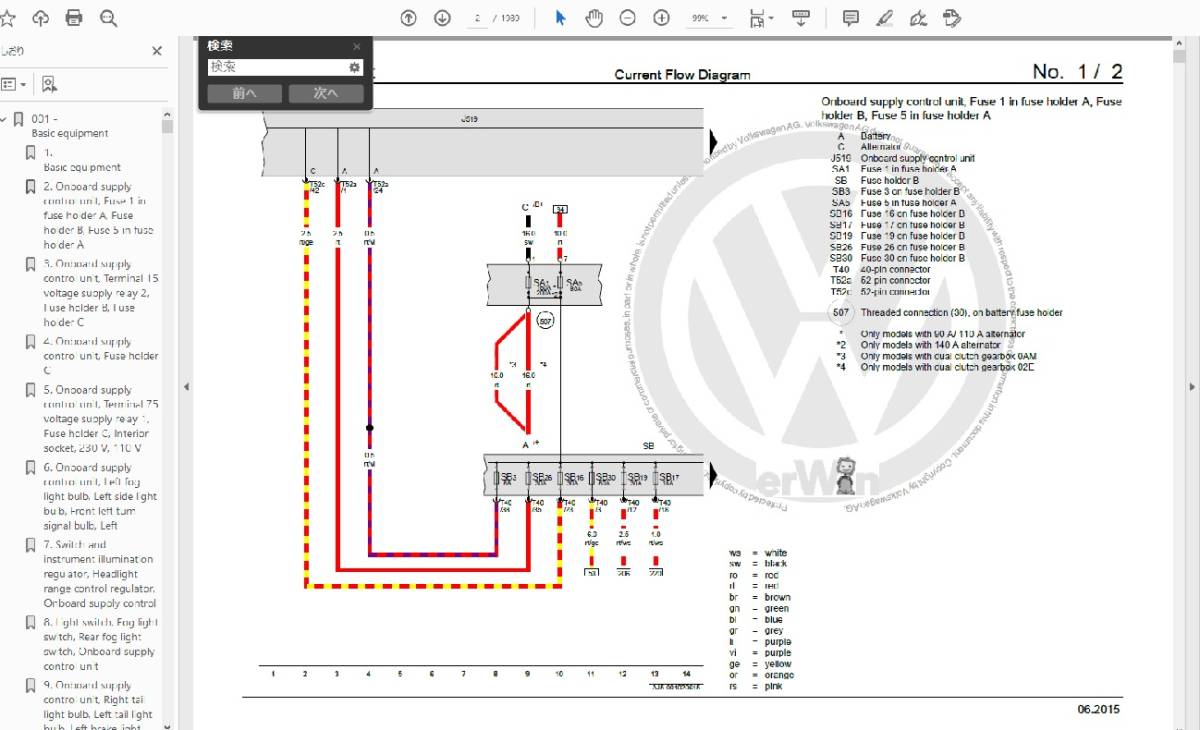Open bookmark 3 about Terminal 15 relay
Image resolution: width=1200 pixels, height=730 pixels.
click(x=101, y=293)
